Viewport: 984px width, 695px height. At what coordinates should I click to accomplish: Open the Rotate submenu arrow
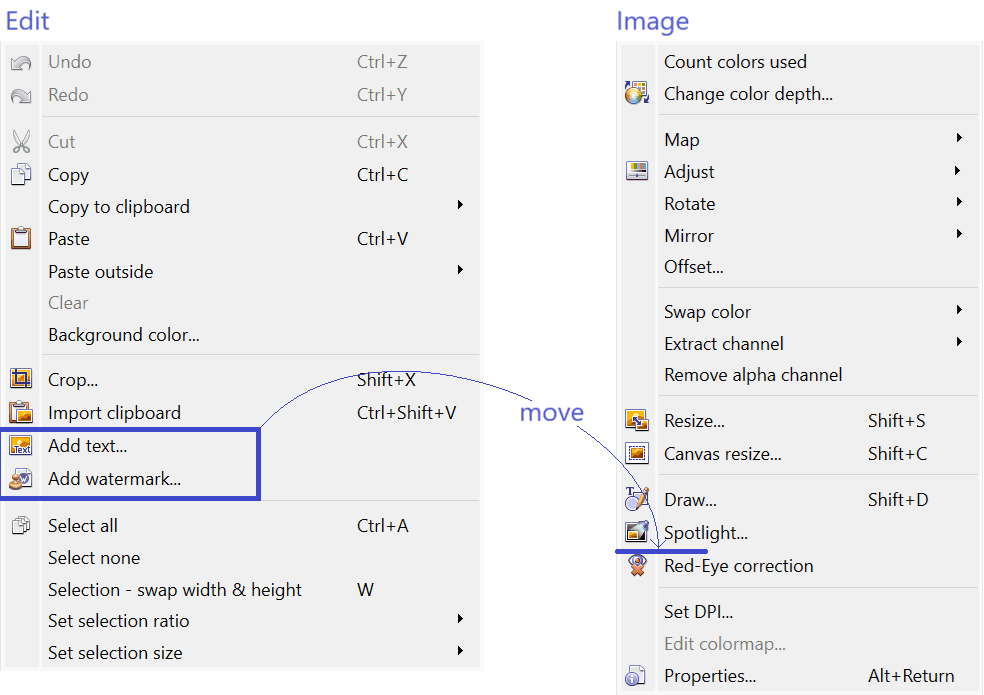(x=958, y=203)
